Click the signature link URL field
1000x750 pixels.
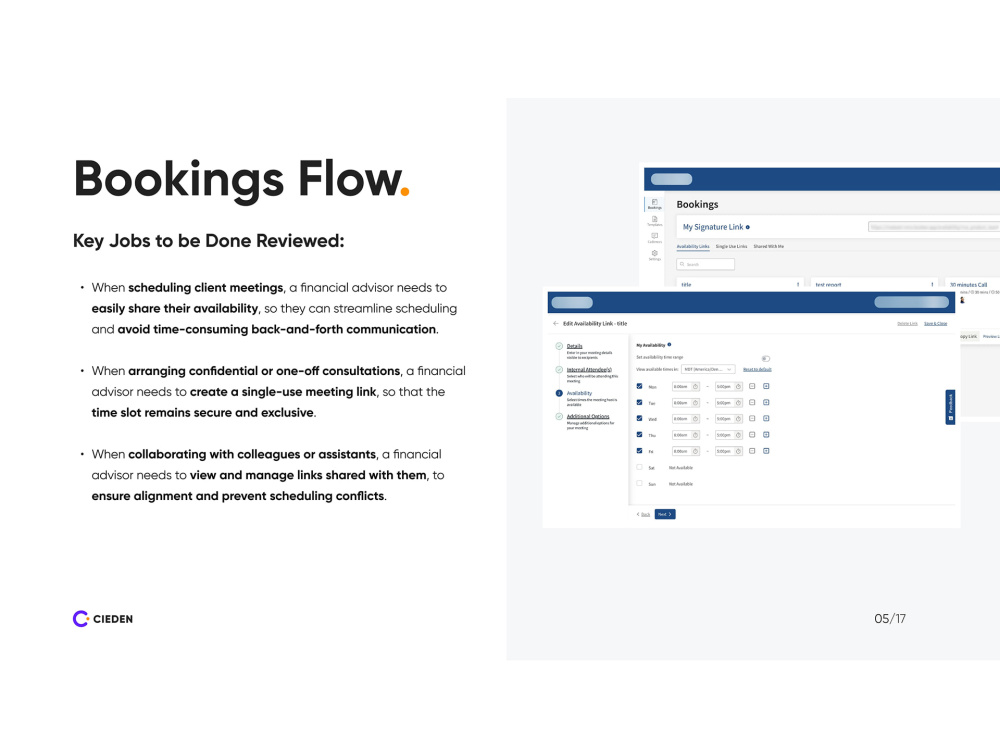point(934,226)
